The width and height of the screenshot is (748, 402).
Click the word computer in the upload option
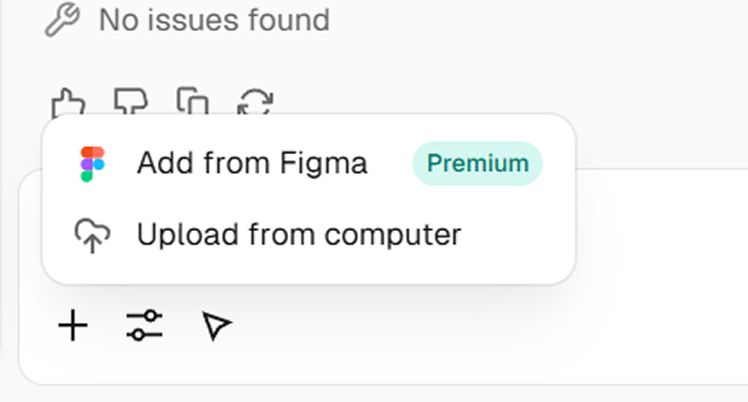(x=393, y=235)
